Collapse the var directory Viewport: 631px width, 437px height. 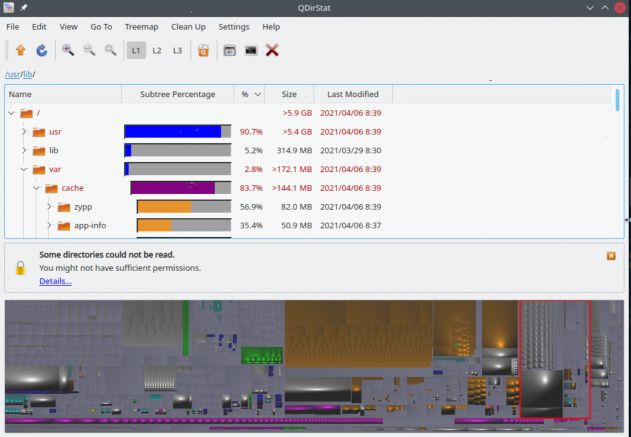(24, 169)
